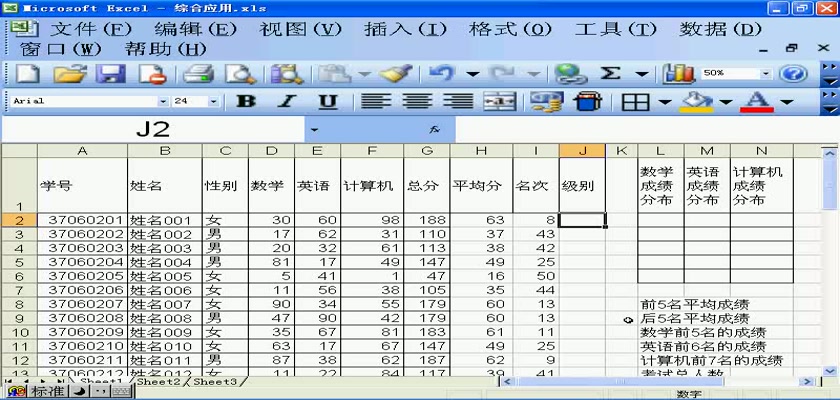Toggle Italic formatting
Screen dimensions: 840x400
(287, 101)
